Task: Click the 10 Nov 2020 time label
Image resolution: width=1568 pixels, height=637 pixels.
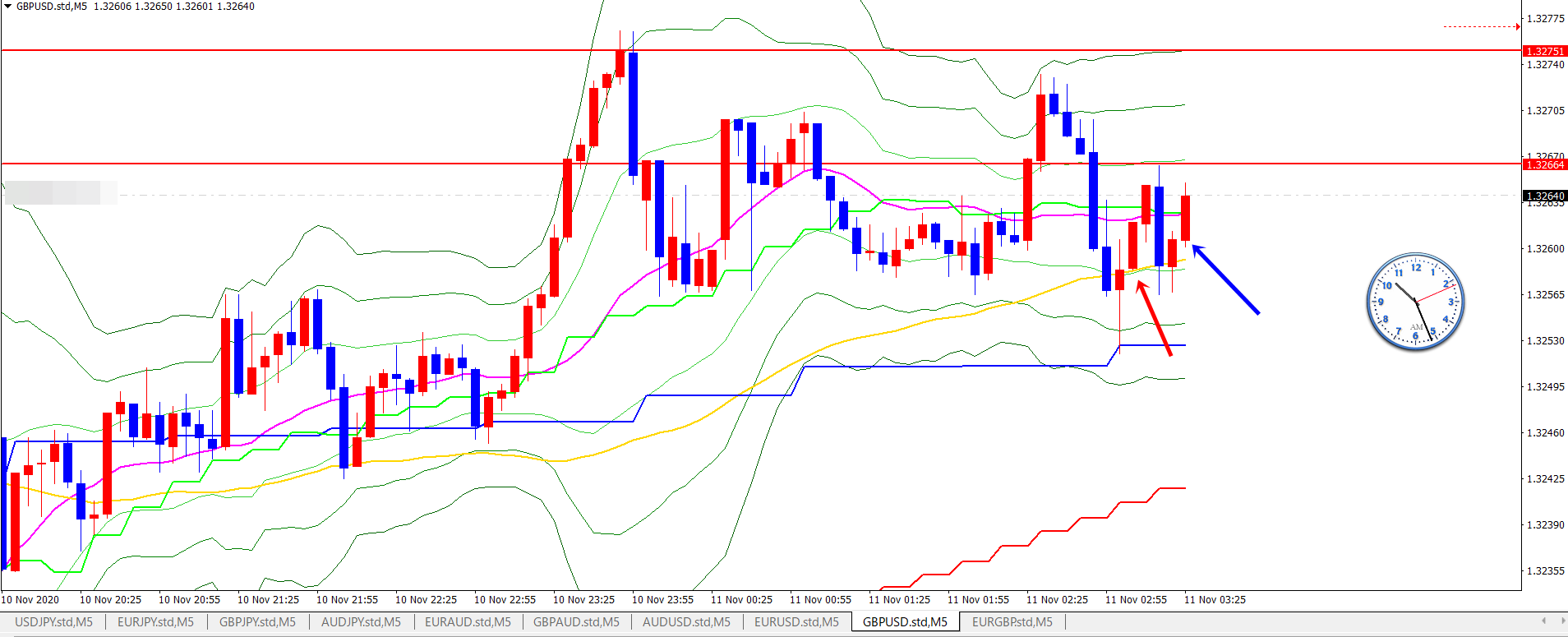Action: tap(30, 599)
